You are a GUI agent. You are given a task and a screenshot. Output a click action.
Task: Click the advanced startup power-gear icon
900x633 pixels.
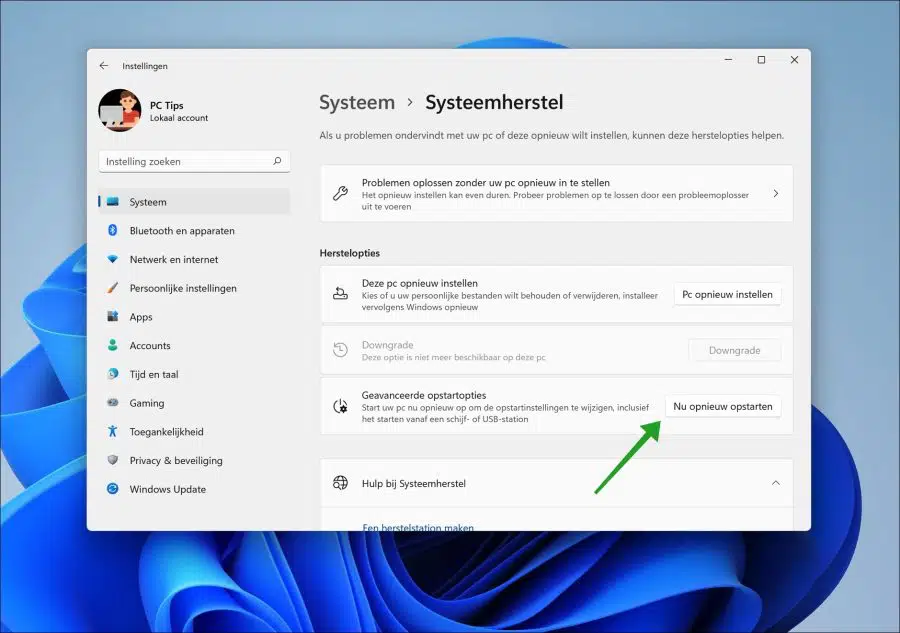340,406
